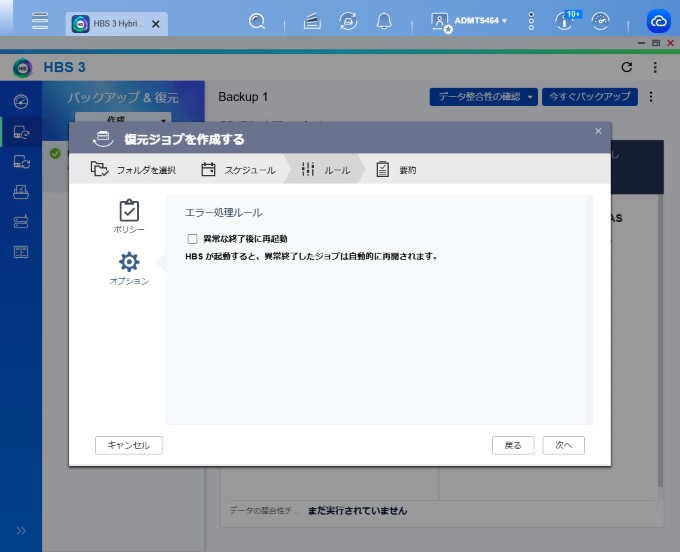Open the オプション rules section
The width and height of the screenshot is (680, 552).
tap(129, 268)
